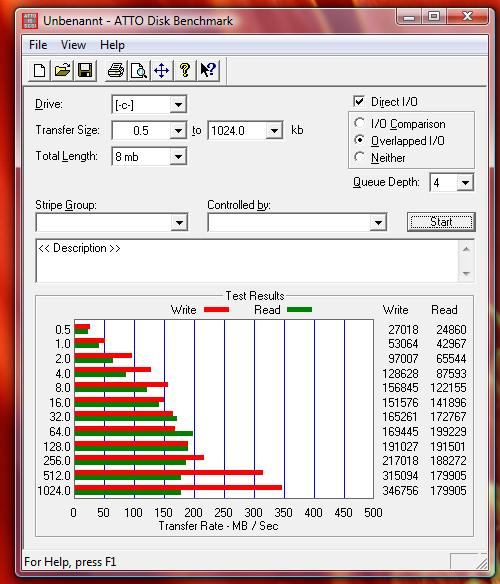Click the status bar text For Help, press F1
The height and width of the screenshot is (584, 500).
[x=70, y=561]
